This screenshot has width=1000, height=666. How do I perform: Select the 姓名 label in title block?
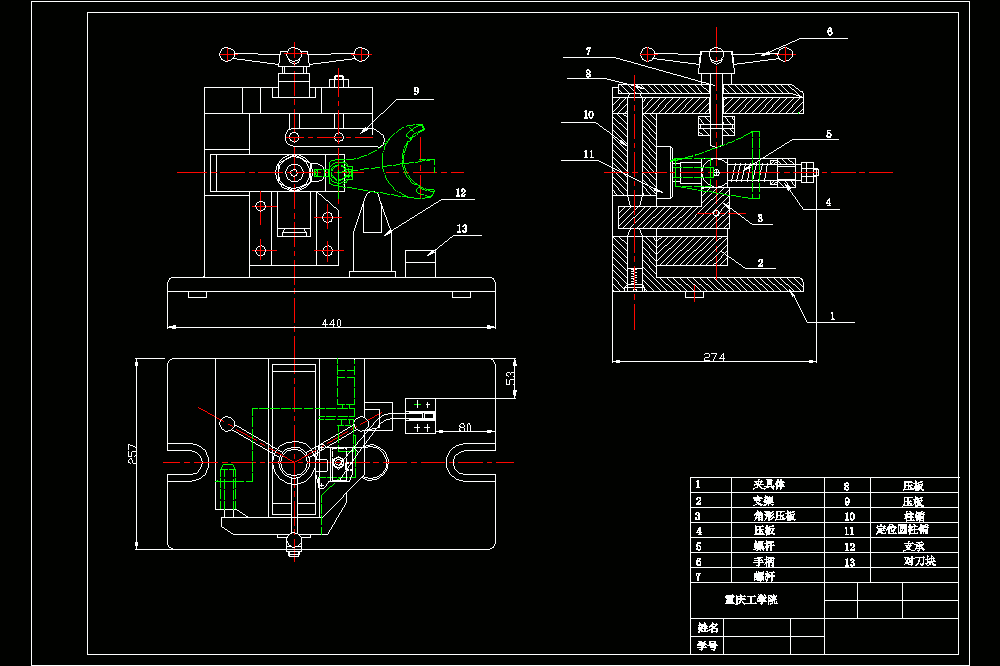(707, 628)
